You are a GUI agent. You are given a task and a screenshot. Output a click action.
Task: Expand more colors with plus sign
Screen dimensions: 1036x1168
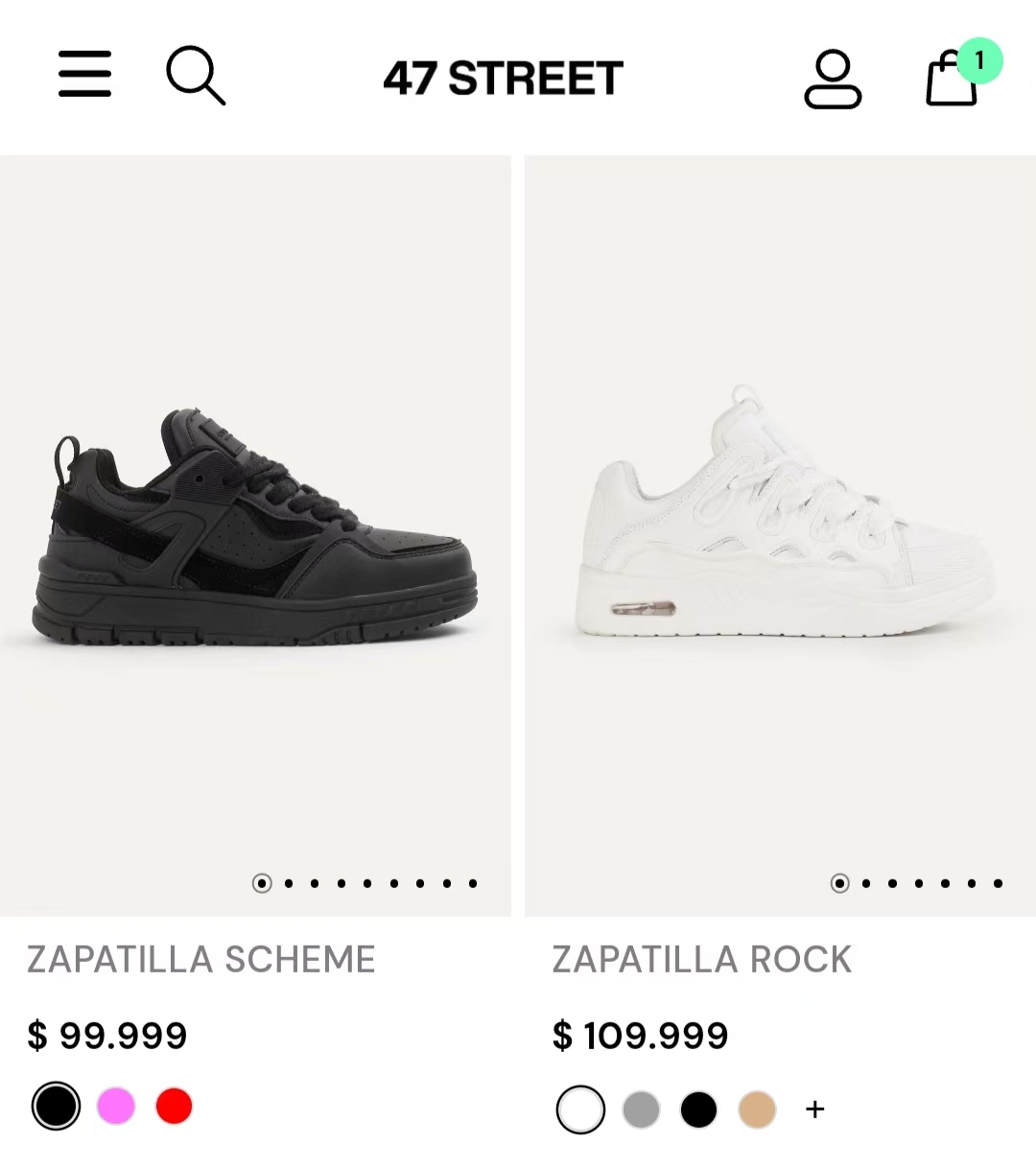815,1110
